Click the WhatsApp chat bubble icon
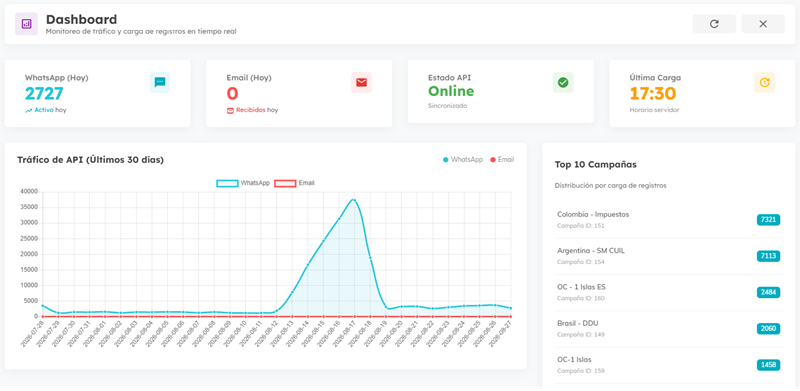Screen dimensions: 800x391 coord(160,82)
